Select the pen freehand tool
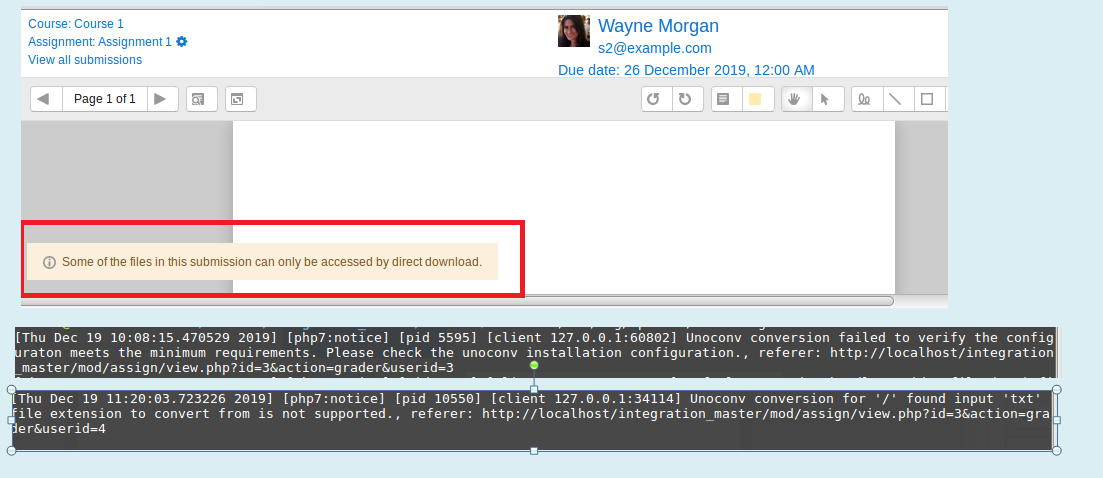Image resolution: width=1103 pixels, height=478 pixels. pyautogui.click(x=867, y=99)
